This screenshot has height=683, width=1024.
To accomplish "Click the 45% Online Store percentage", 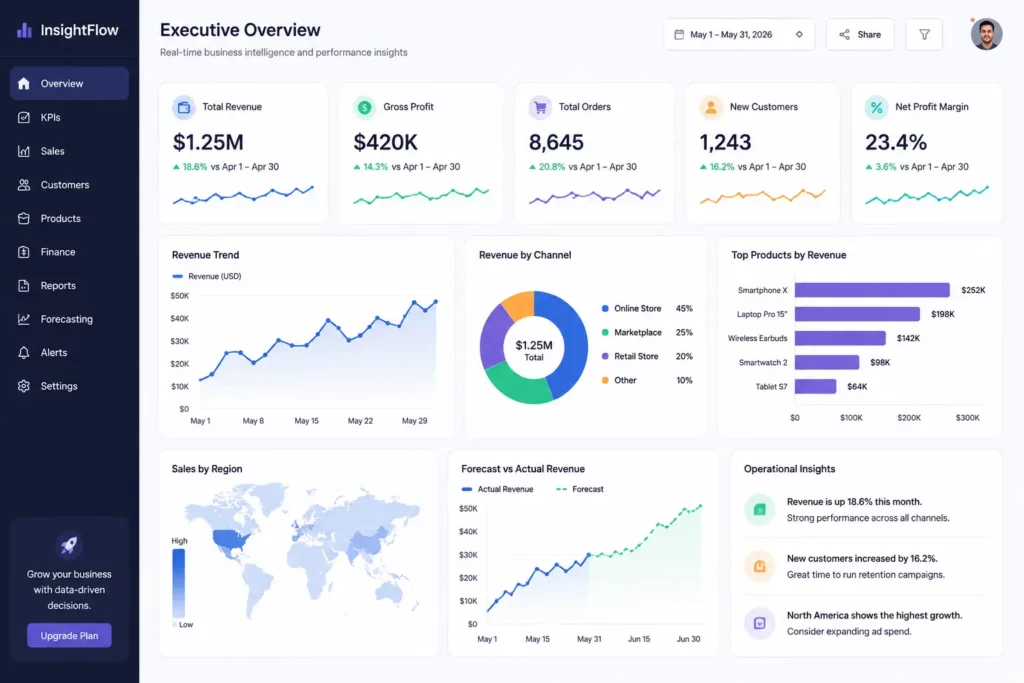I will [x=684, y=308].
